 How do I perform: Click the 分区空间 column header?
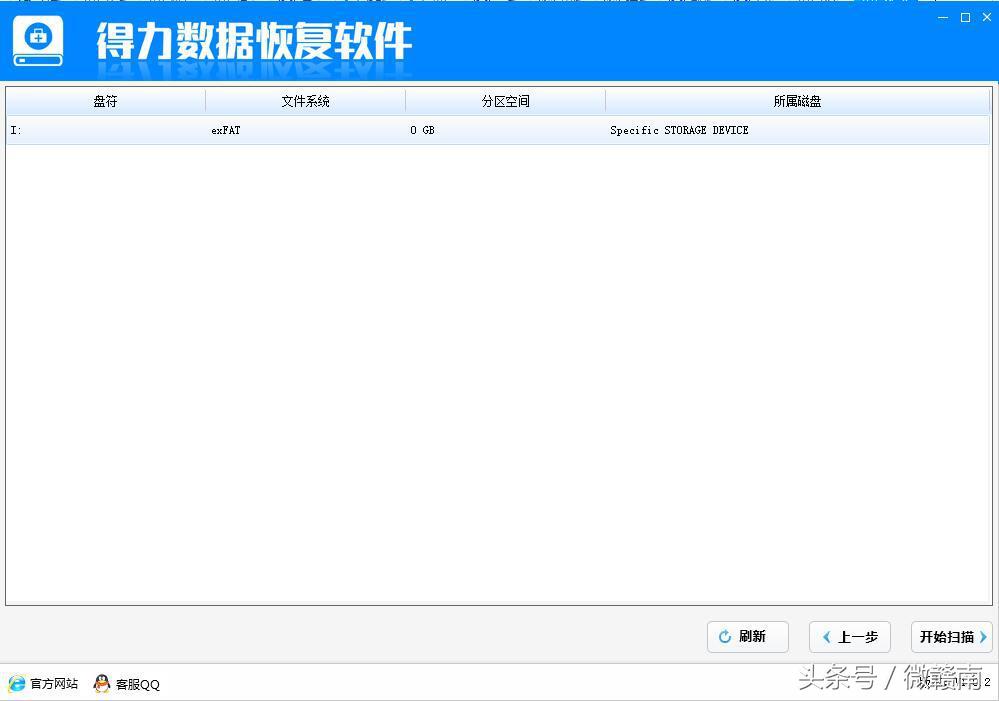(505, 101)
